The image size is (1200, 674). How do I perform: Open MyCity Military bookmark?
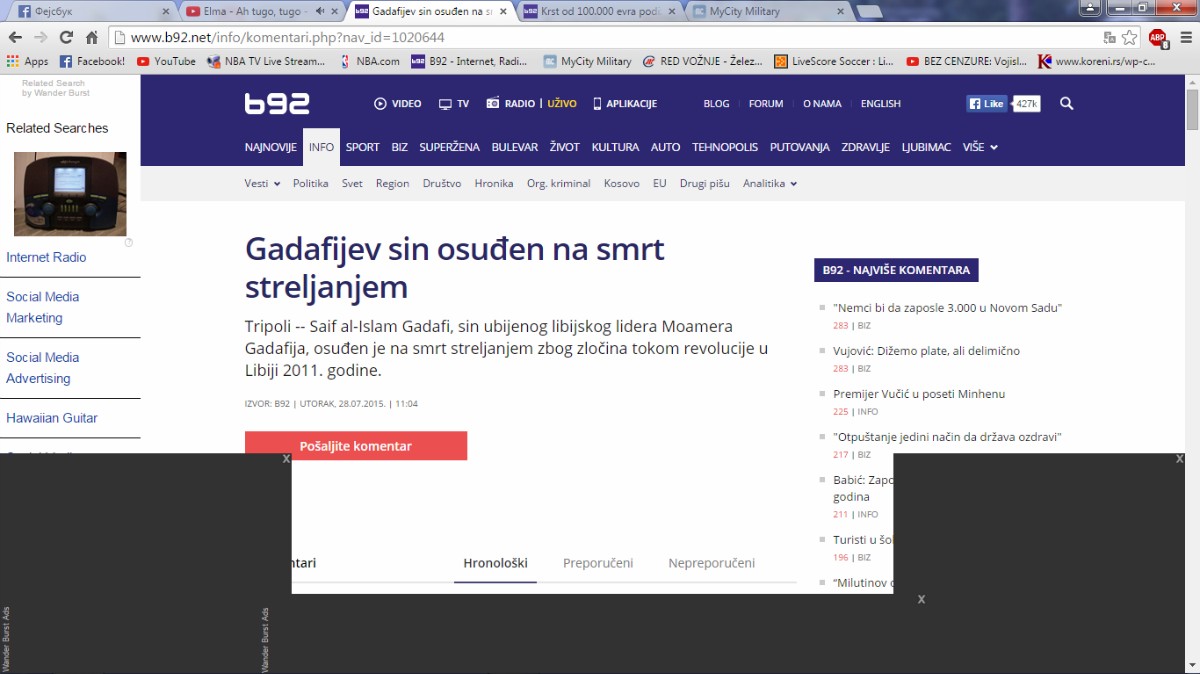587,61
